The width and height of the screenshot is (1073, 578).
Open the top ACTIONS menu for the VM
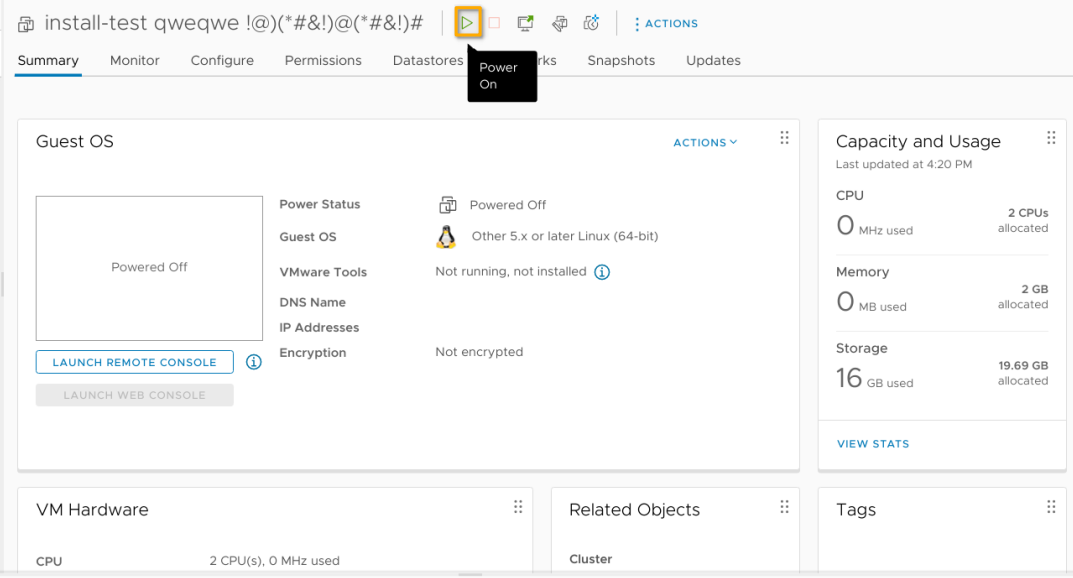tap(666, 24)
